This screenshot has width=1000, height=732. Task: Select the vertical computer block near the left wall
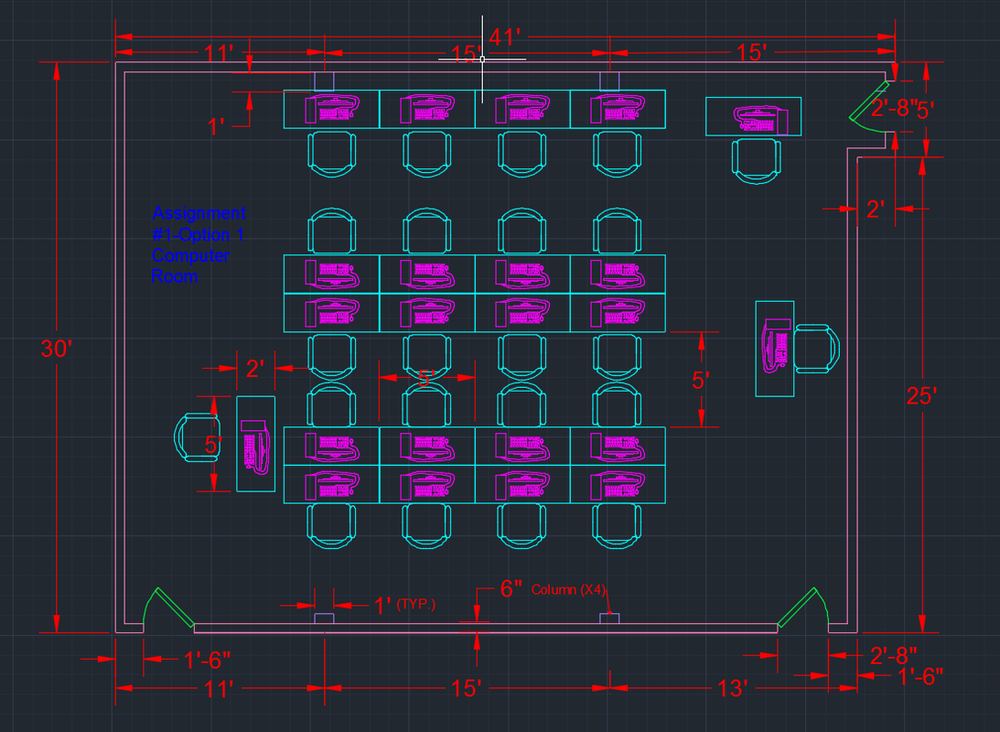point(253,448)
